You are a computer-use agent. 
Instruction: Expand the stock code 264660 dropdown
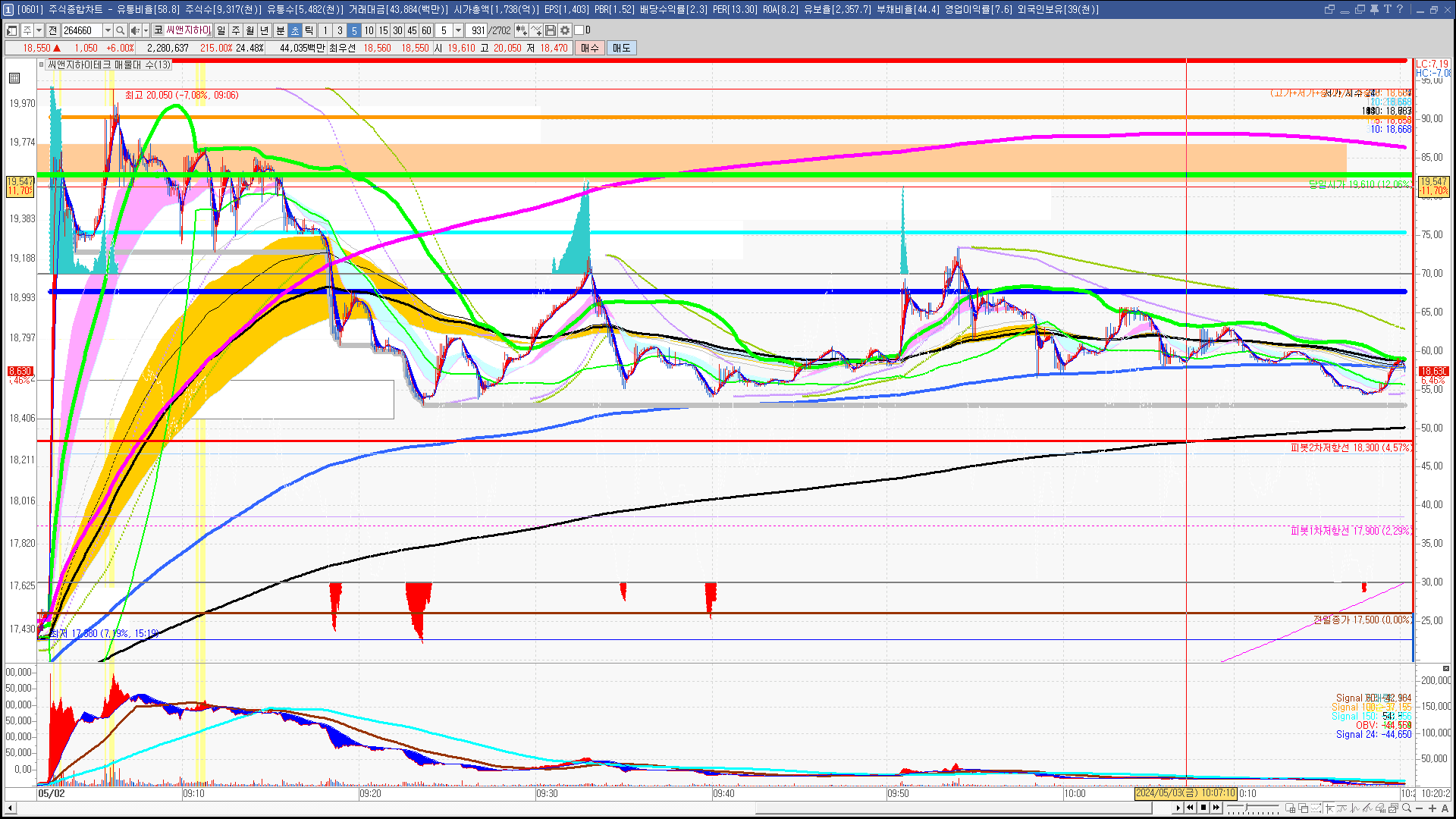pyautogui.click(x=108, y=30)
